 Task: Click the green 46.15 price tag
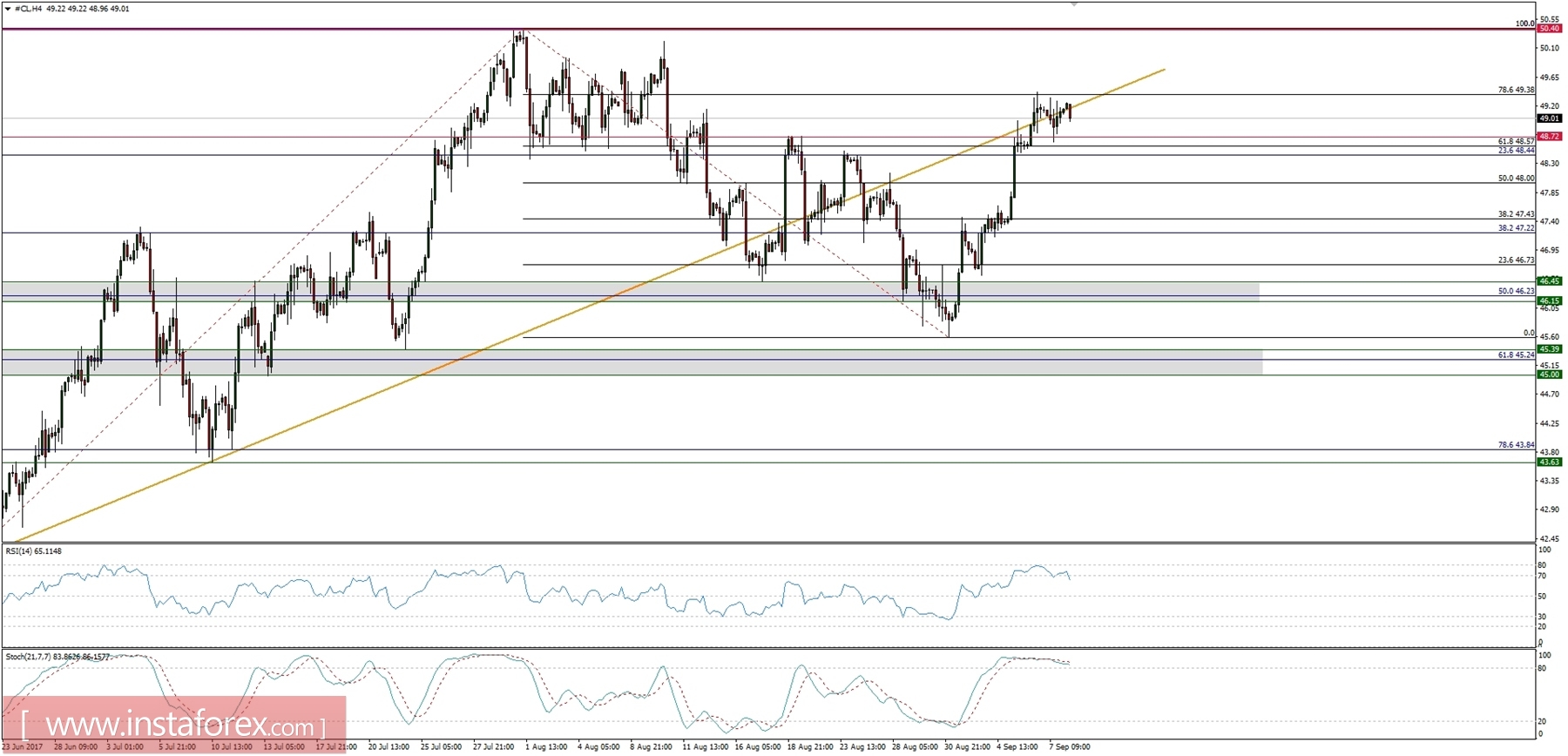tap(1550, 300)
